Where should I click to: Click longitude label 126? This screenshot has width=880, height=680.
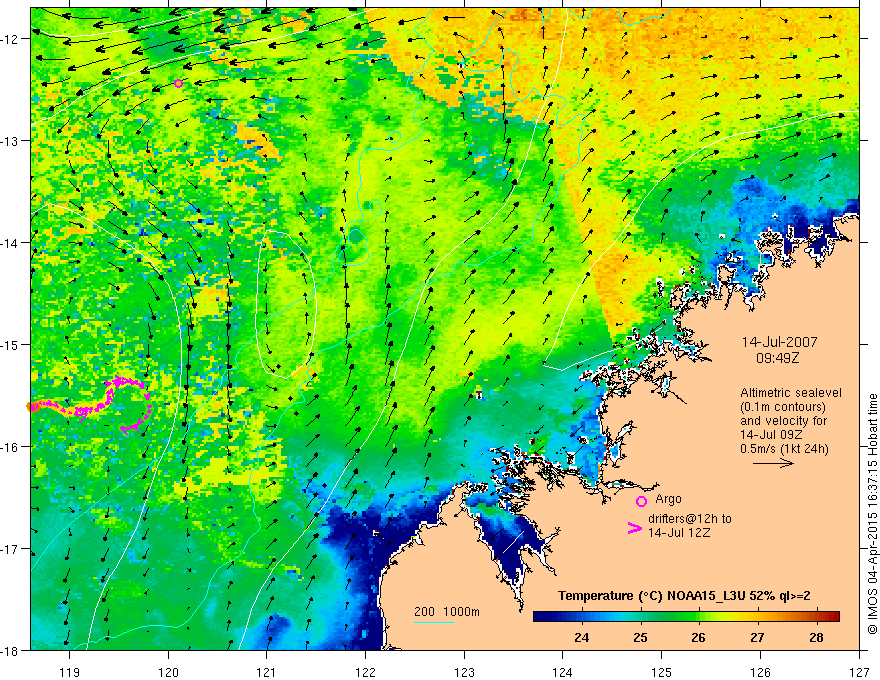[760, 672]
